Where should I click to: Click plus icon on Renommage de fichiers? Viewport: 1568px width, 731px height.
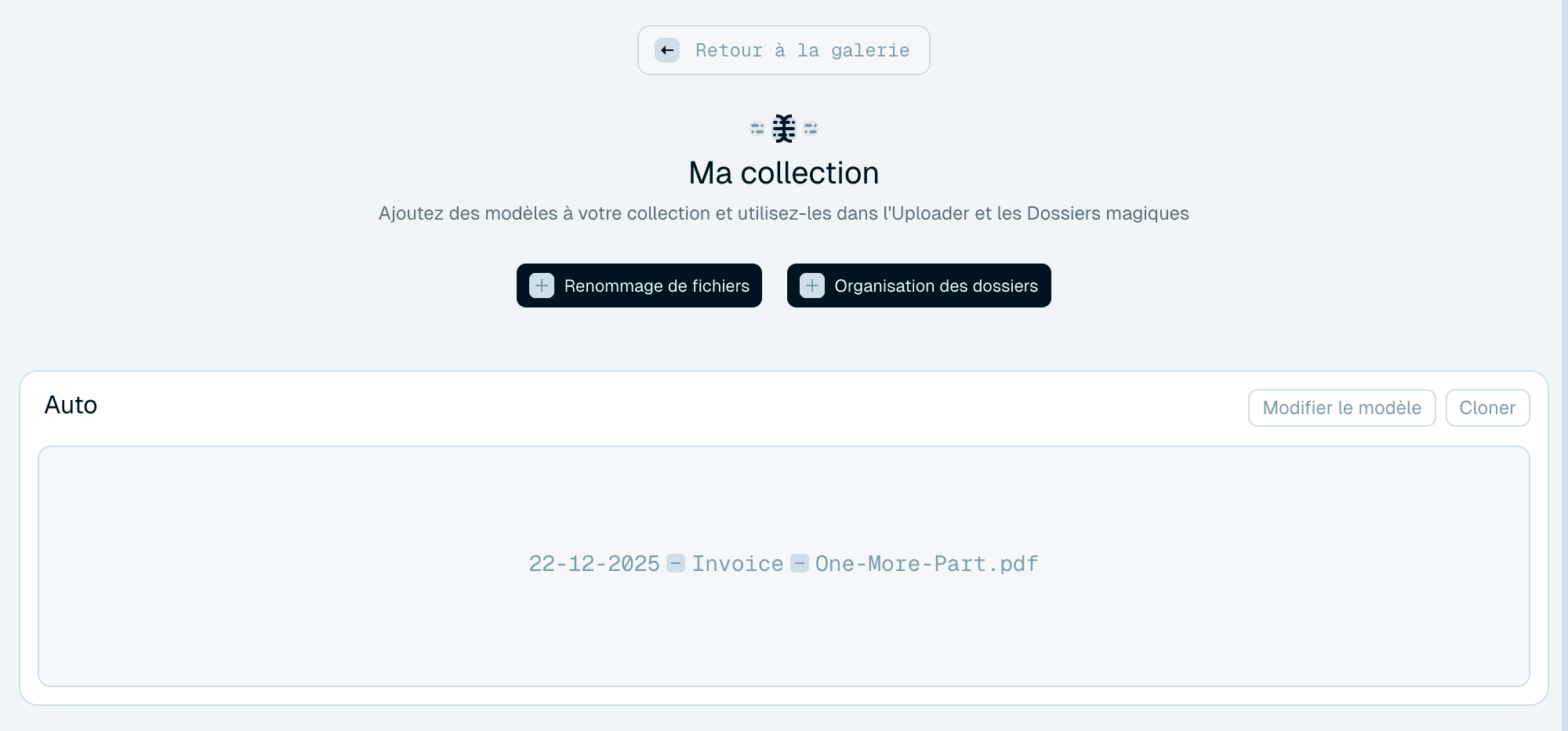point(542,285)
